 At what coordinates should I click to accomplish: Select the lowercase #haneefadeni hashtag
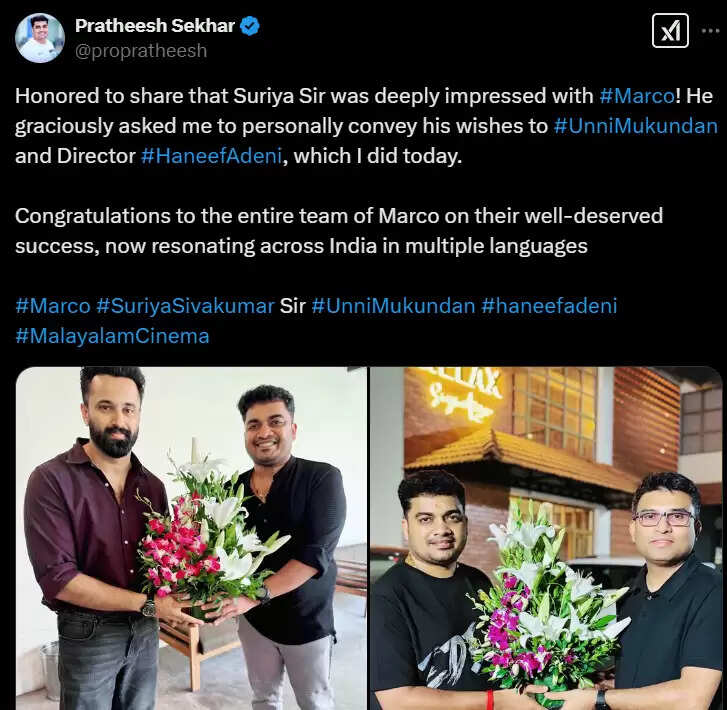tap(549, 306)
